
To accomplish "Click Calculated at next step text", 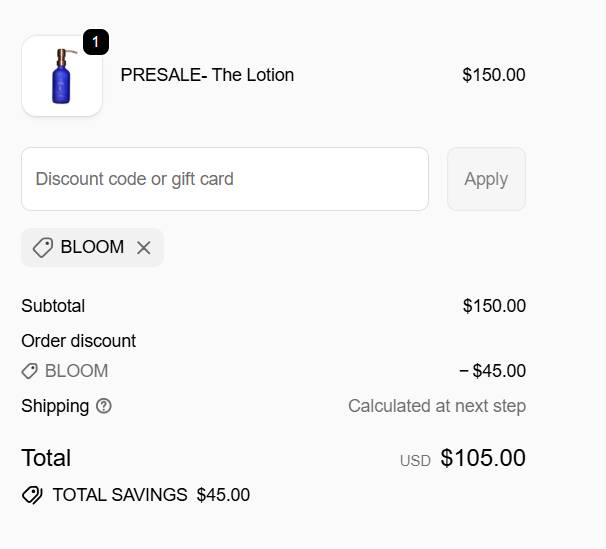I will [436, 406].
